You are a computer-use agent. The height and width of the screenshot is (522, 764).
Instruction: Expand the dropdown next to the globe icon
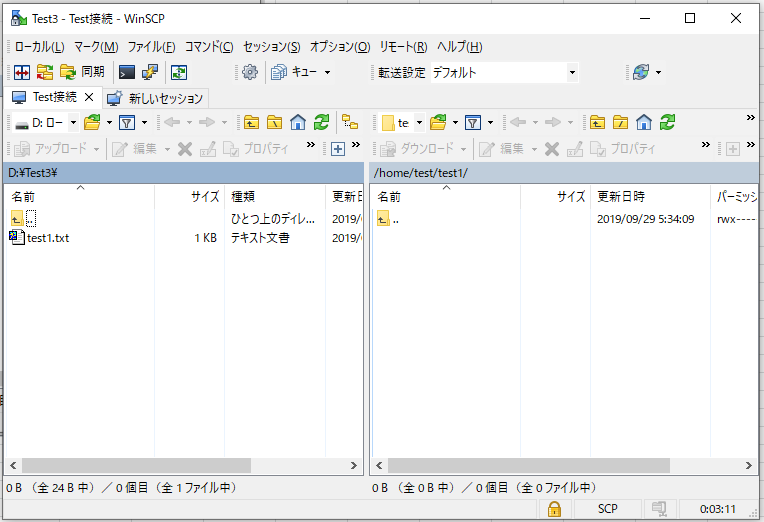tap(658, 73)
